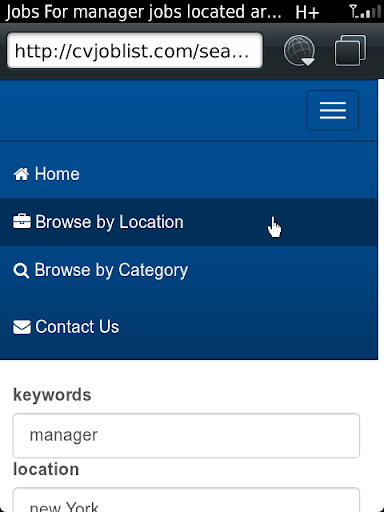Collapse the hamburger navigation menu
384x512 pixels.
click(x=333, y=110)
